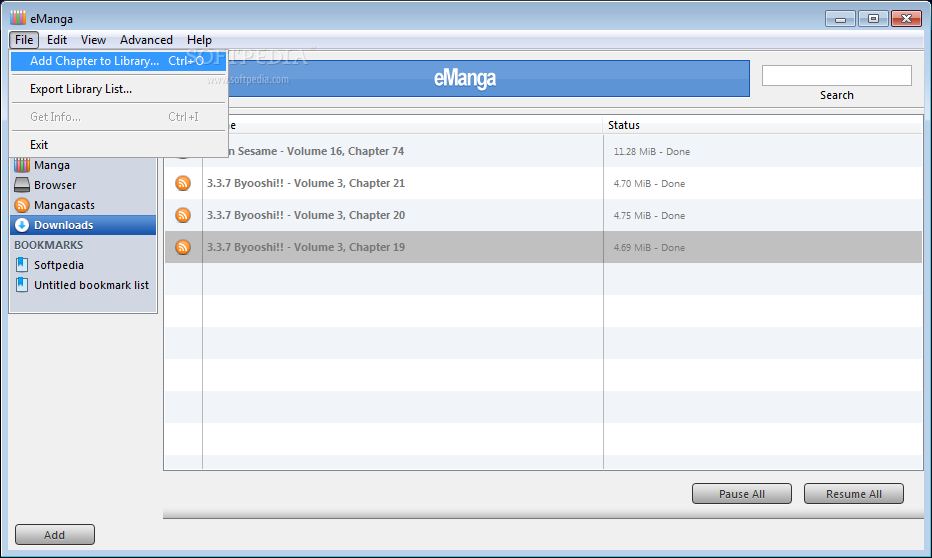The image size is (932, 558).
Task: Click the 4.75 MiB - Done status
Action: 649,216
